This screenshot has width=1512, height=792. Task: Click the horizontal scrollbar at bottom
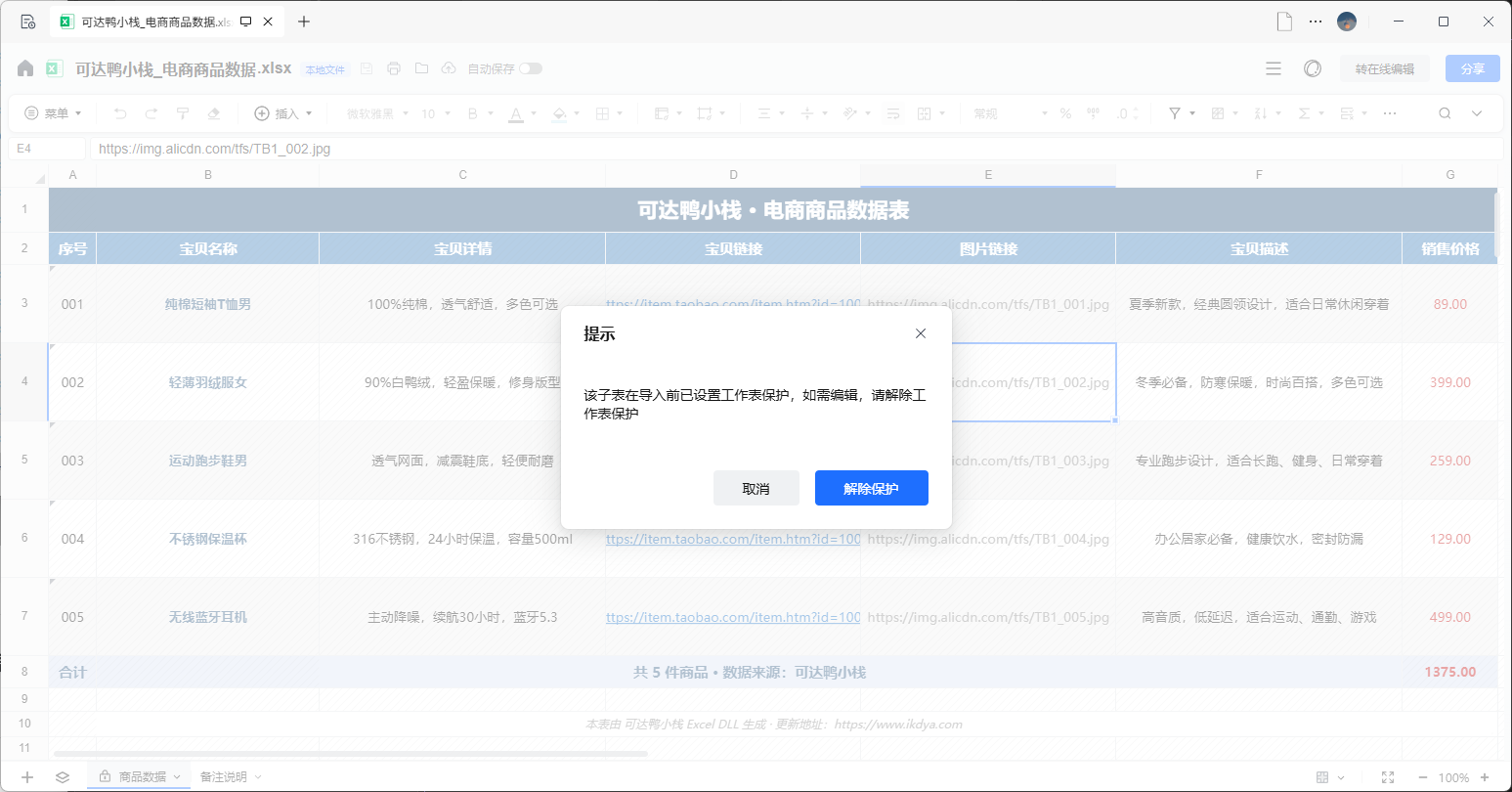(351, 754)
